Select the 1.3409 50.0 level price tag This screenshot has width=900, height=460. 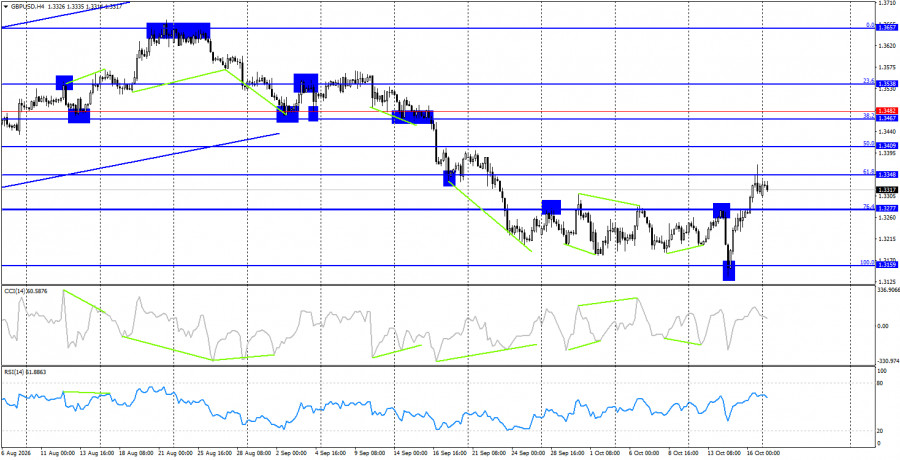coord(887,146)
